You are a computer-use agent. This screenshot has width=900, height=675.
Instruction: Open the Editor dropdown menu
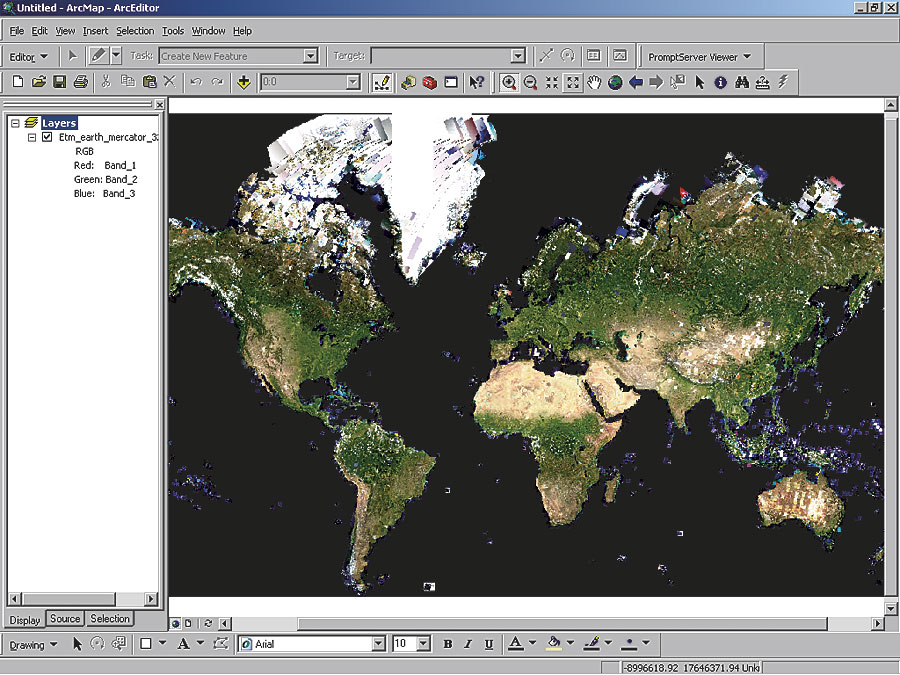coord(28,56)
